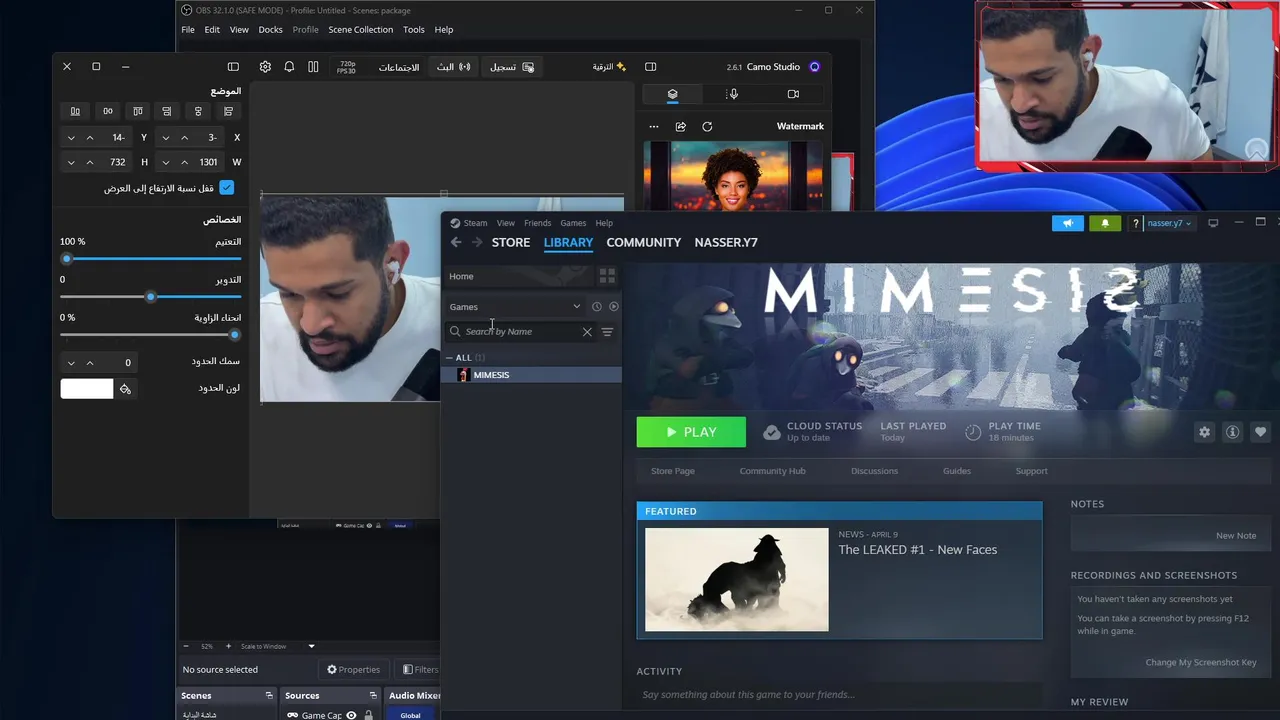Click the Watermark refresh icon

707,127
